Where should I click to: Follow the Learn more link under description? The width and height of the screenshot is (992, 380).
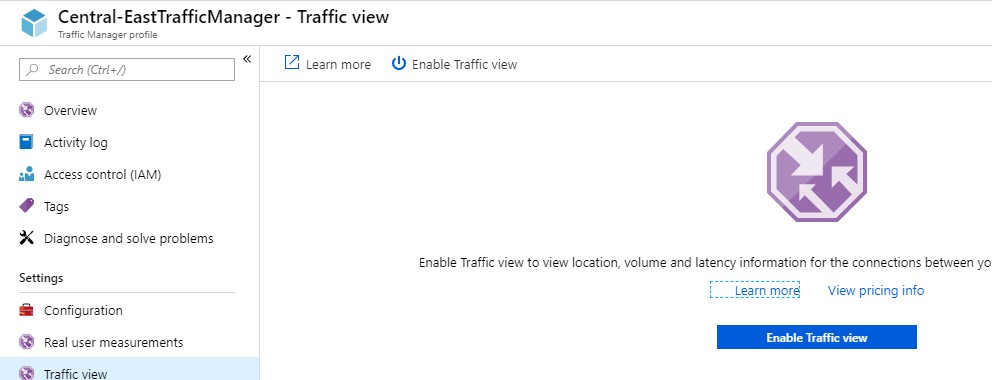767,290
